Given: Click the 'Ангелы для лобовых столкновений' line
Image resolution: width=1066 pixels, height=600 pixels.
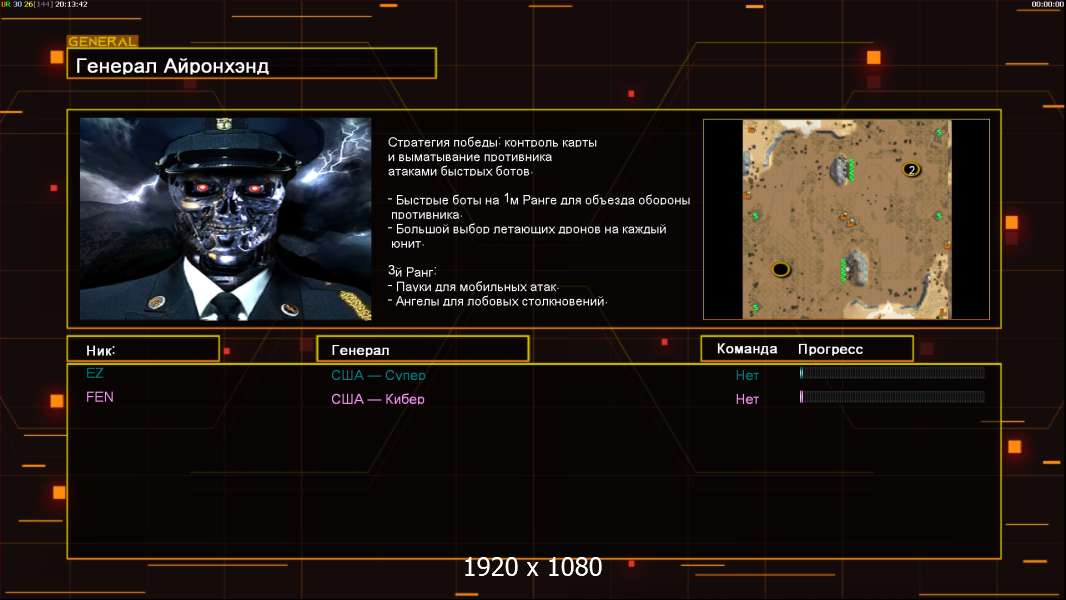Looking at the screenshot, I should pyautogui.click(x=498, y=301).
